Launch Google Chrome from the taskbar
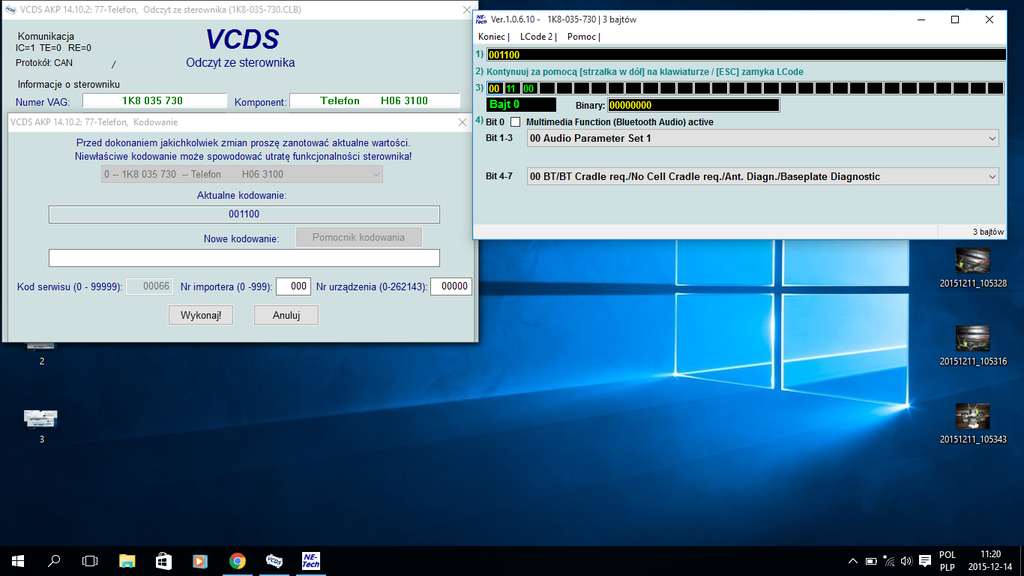The width and height of the screenshot is (1024, 576). (237, 561)
